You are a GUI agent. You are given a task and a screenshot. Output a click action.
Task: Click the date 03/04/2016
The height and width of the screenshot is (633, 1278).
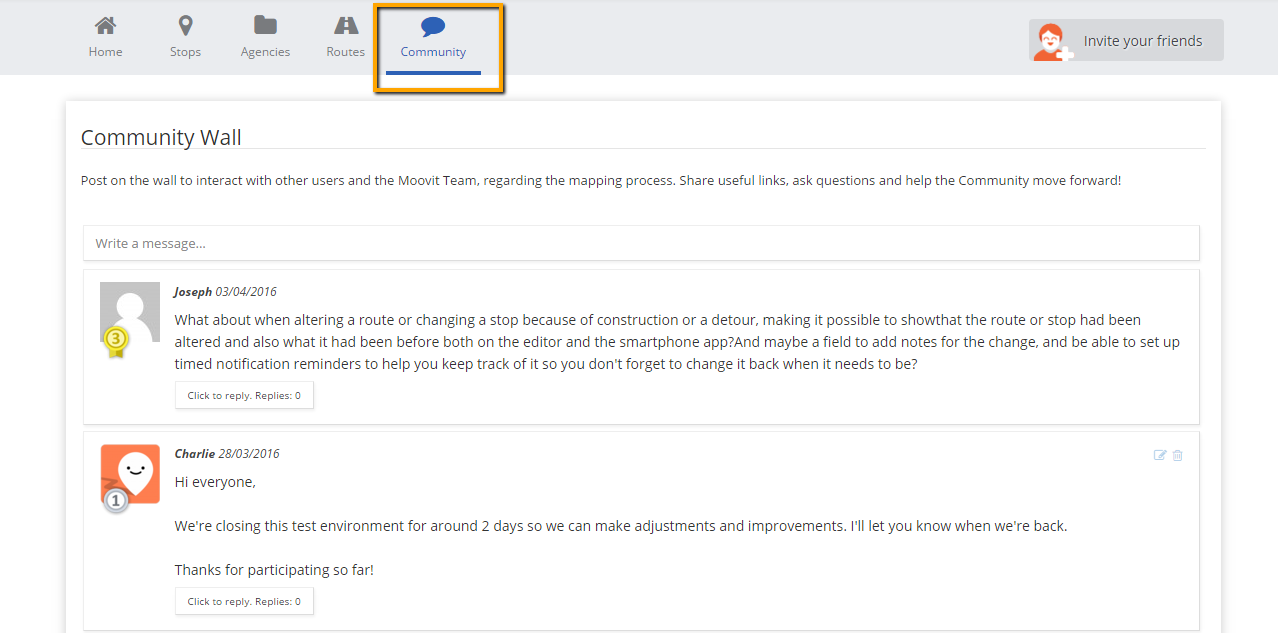pos(246,292)
